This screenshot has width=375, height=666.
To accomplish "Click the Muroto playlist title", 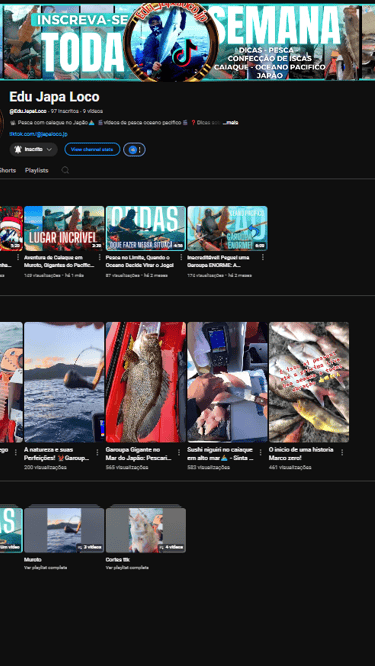I will pyautogui.click(x=33, y=560).
